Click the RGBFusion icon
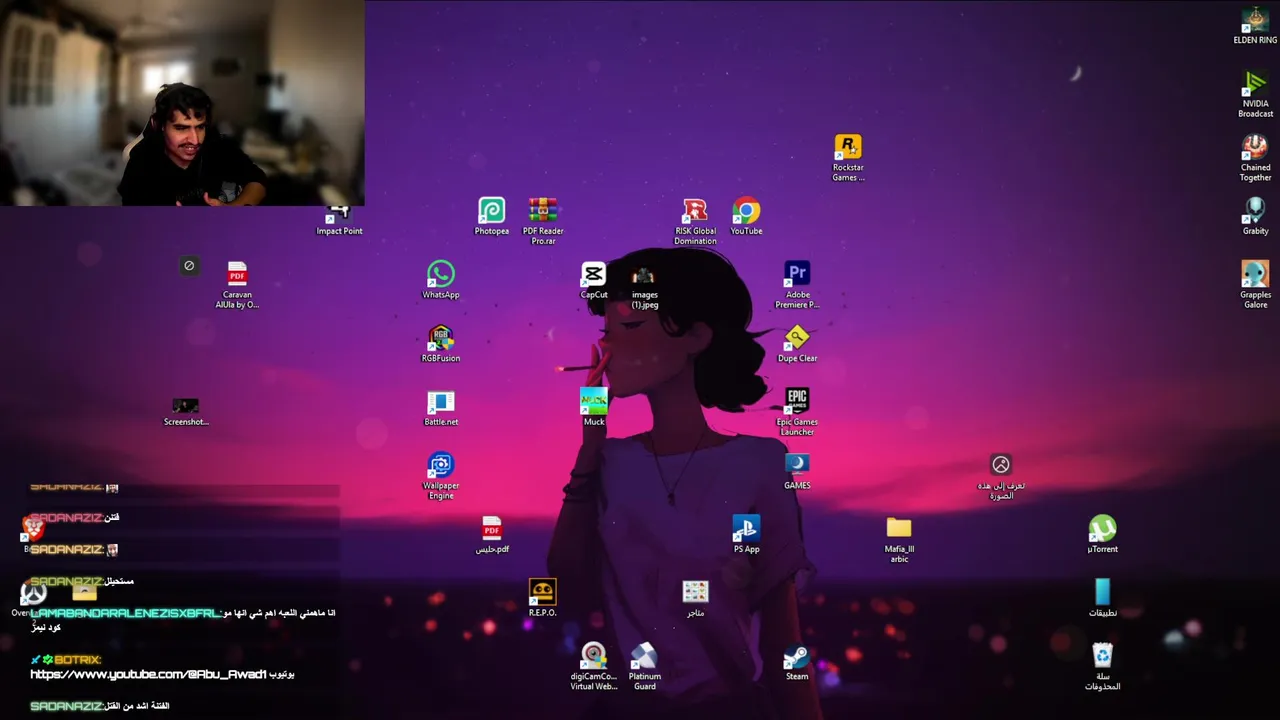Image resolution: width=1280 pixels, height=720 pixels. pyautogui.click(x=441, y=343)
